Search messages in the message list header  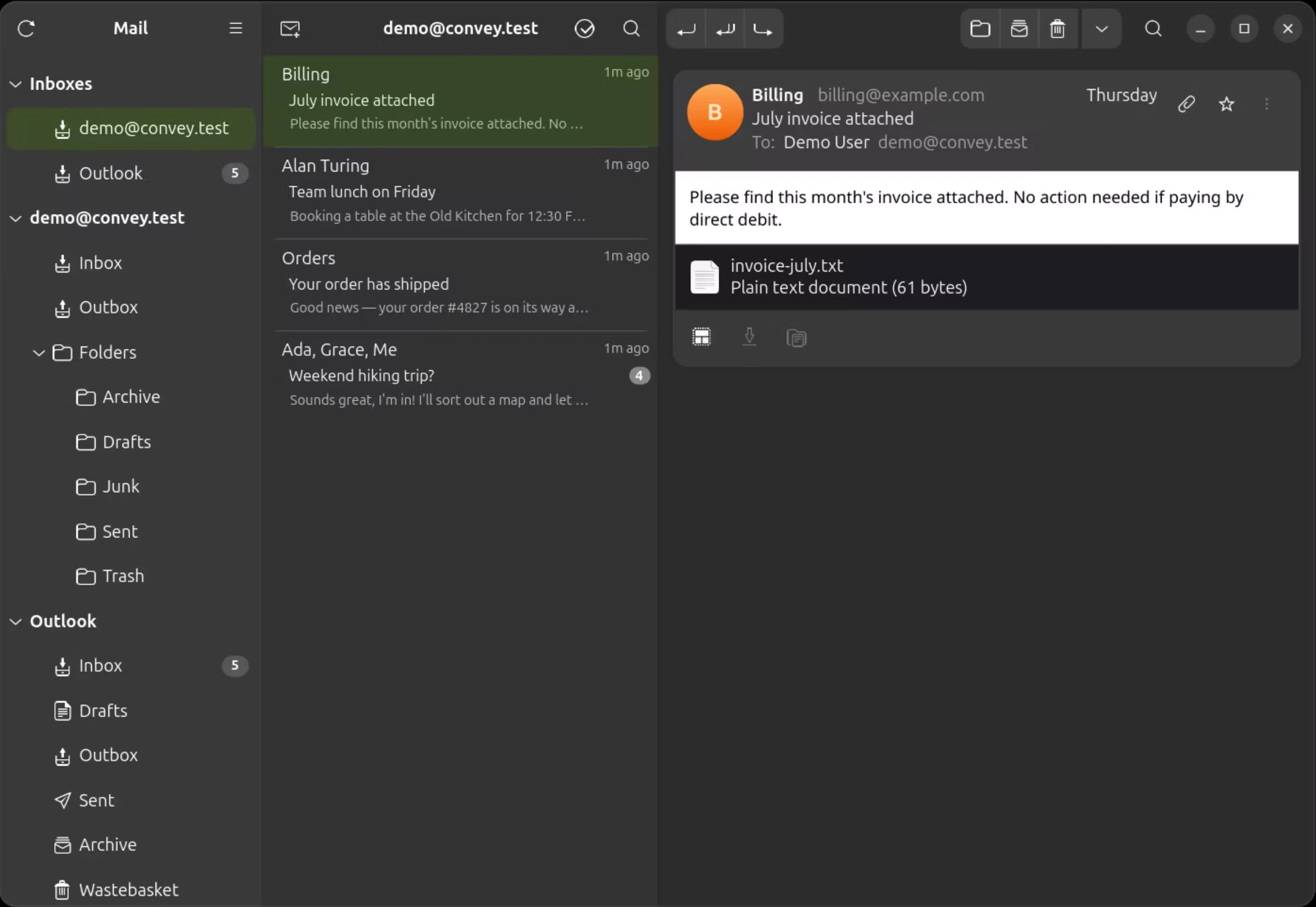point(631,28)
